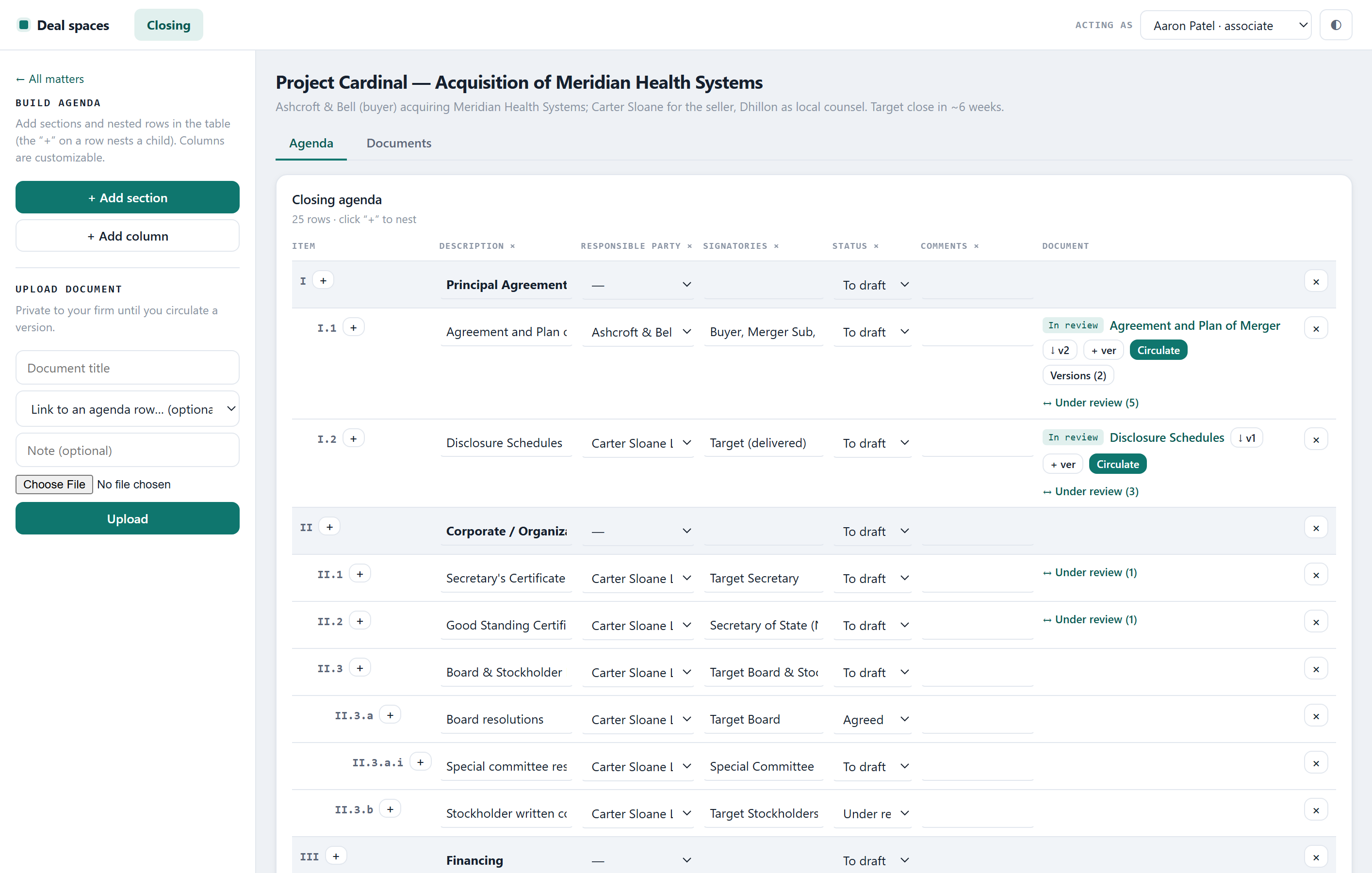
Task: Open status dropdown for Disclosure Schedules row
Action: (x=872, y=443)
